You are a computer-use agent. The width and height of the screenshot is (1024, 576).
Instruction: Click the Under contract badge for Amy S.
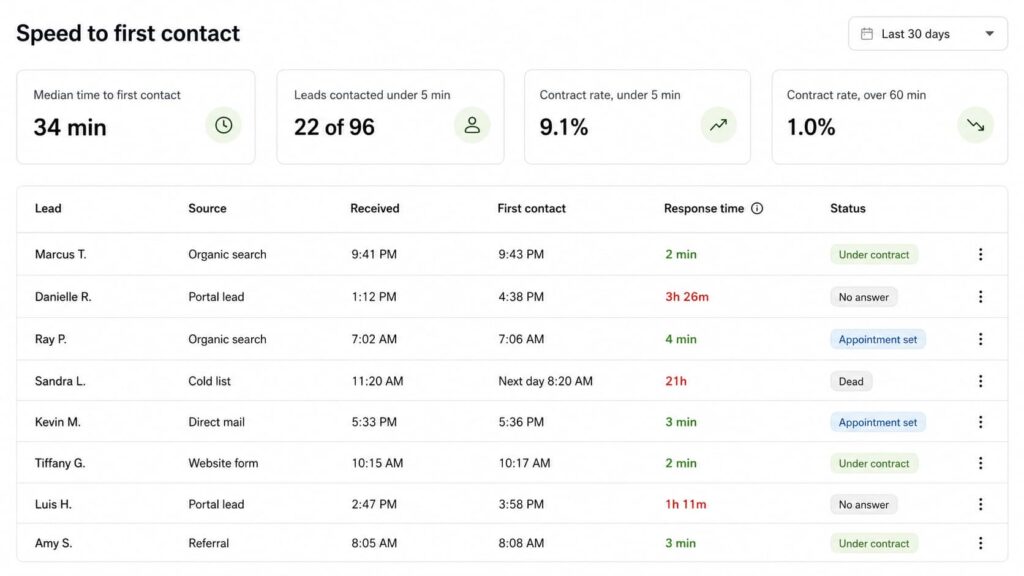(874, 543)
